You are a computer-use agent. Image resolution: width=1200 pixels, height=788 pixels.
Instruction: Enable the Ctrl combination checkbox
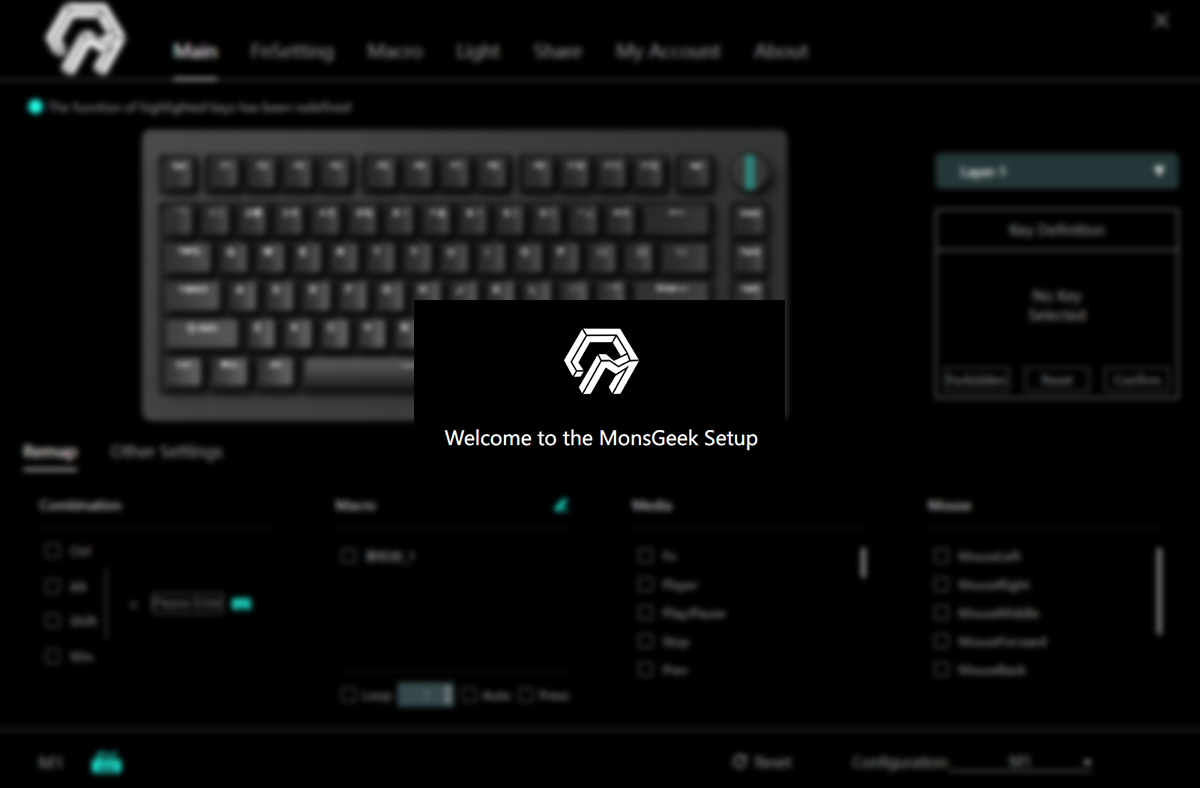pyautogui.click(x=52, y=551)
